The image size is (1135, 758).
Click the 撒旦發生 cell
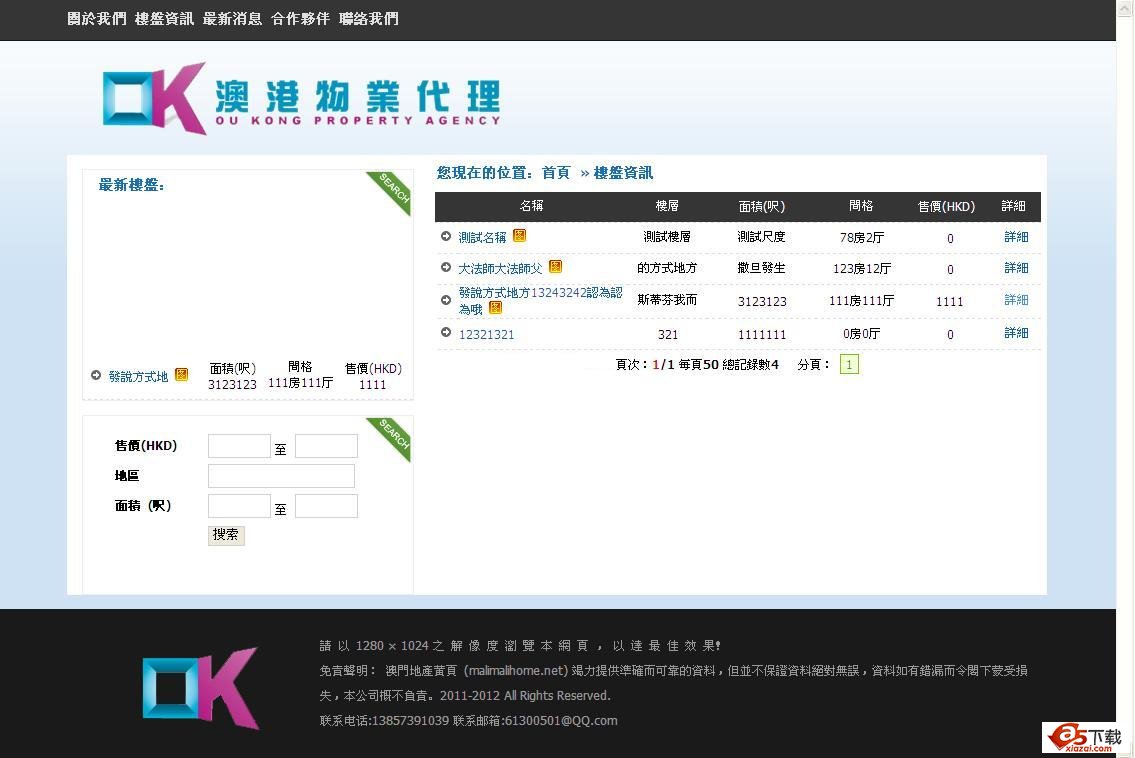point(761,268)
